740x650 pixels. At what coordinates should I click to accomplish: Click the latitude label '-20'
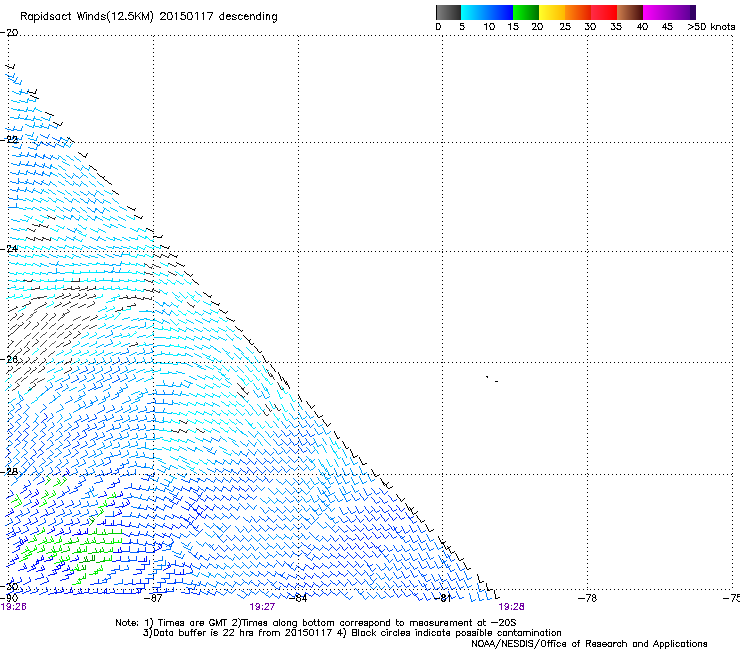[x=9, y=33]
